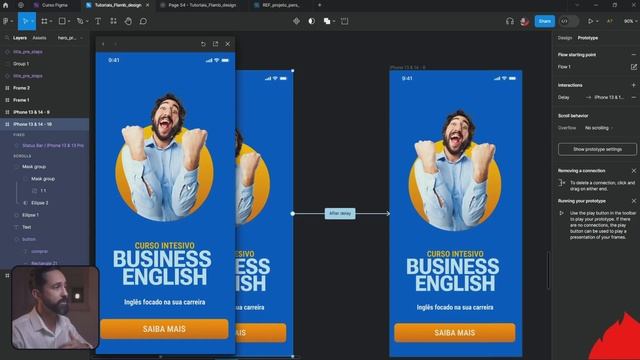Click the user avatar in toolbar
The width and height of the screenshot is (640, 360).
(524, 21)
